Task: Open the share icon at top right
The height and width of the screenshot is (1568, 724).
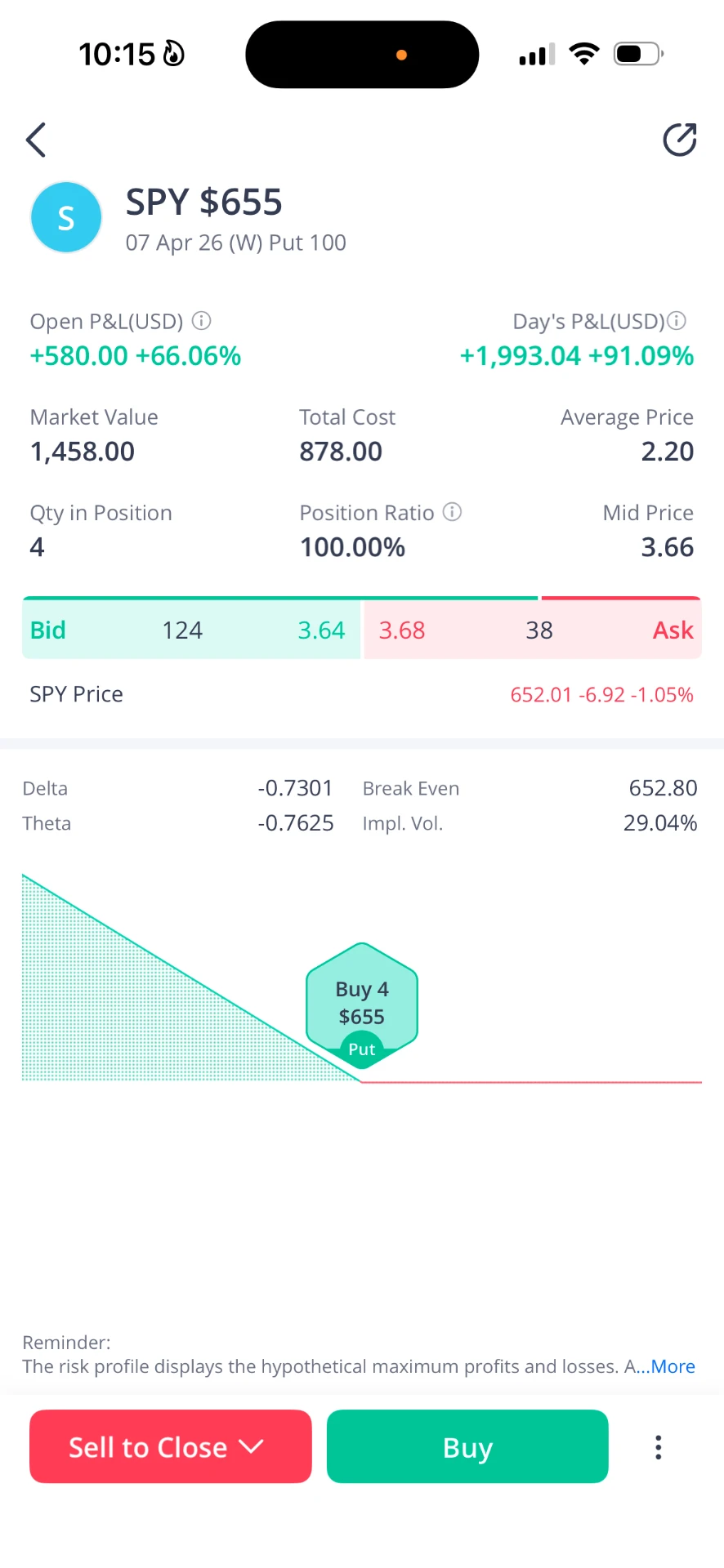Action: [679, 140]
